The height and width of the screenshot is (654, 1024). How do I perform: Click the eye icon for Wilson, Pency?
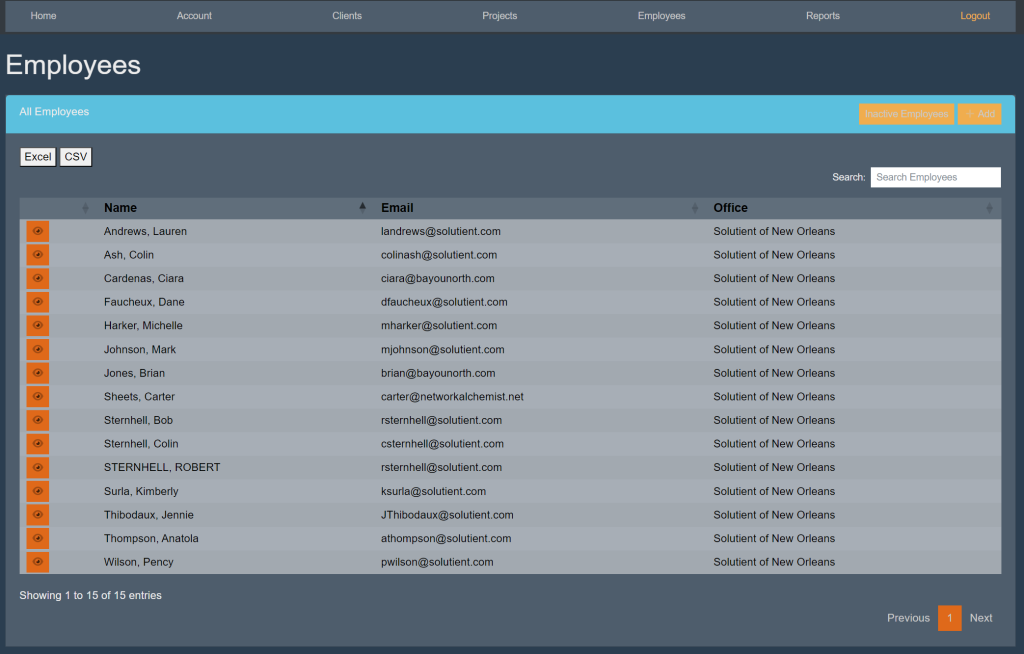tap(37, 562)
